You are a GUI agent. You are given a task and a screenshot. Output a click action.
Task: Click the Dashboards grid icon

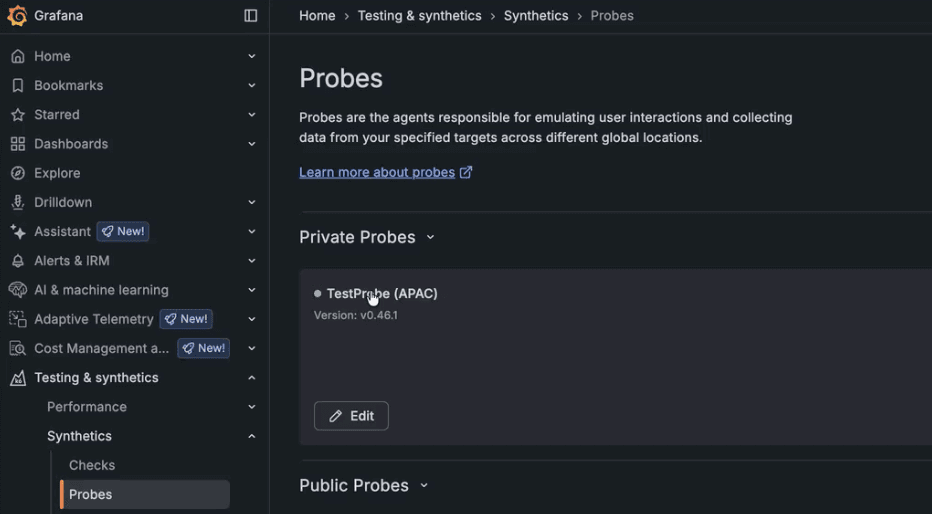[x=18, y=144]
